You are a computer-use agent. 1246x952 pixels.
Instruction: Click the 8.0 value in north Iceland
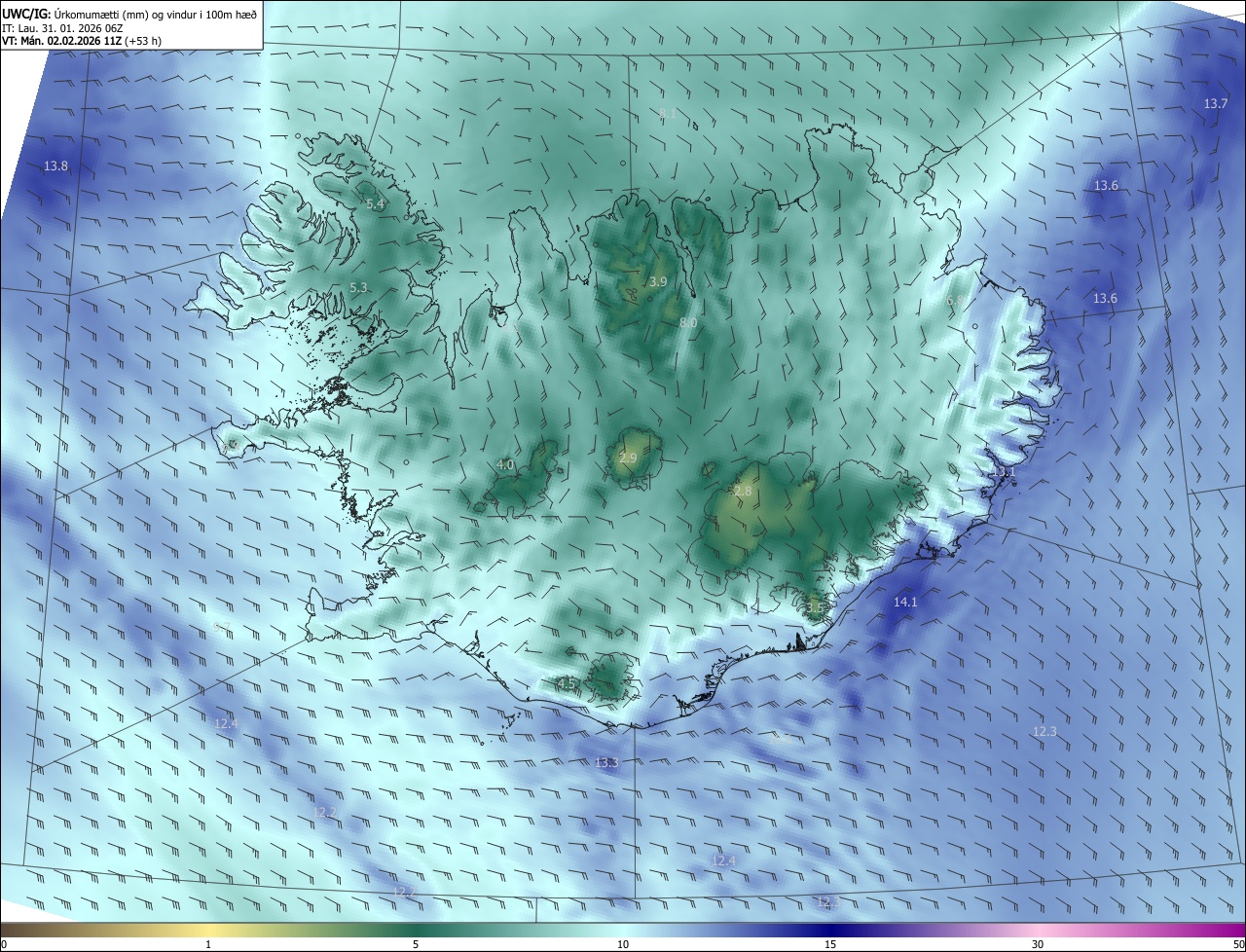click(x=688, y=322)
